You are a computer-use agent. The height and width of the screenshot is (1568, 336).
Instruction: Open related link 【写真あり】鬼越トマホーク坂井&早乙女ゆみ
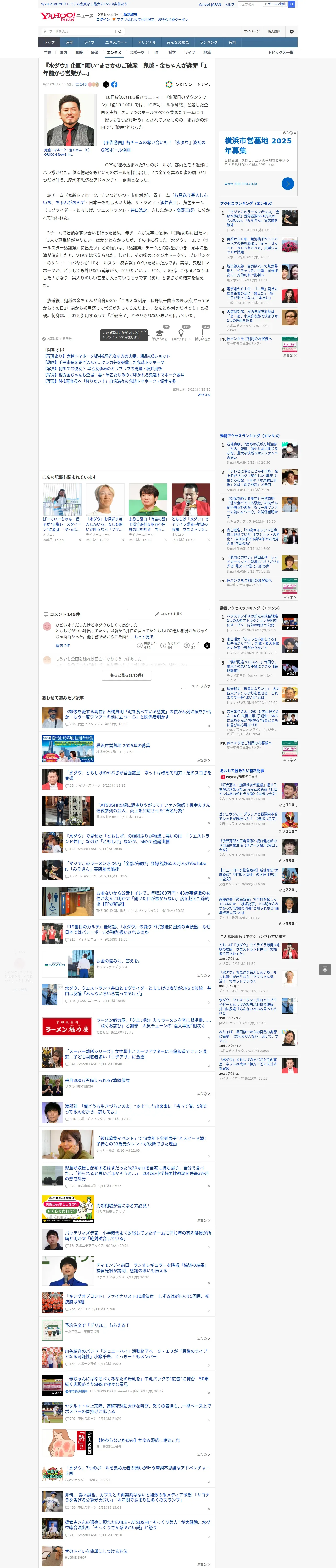(x=107, y=357)
